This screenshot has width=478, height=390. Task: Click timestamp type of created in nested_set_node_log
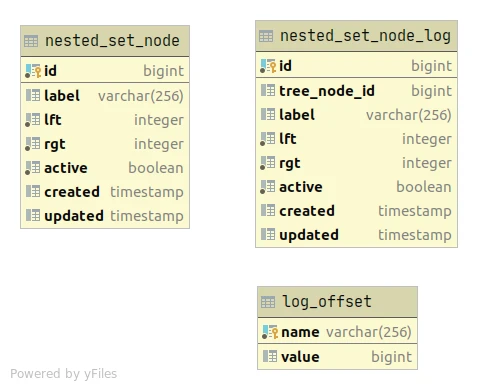click(415, 211)
